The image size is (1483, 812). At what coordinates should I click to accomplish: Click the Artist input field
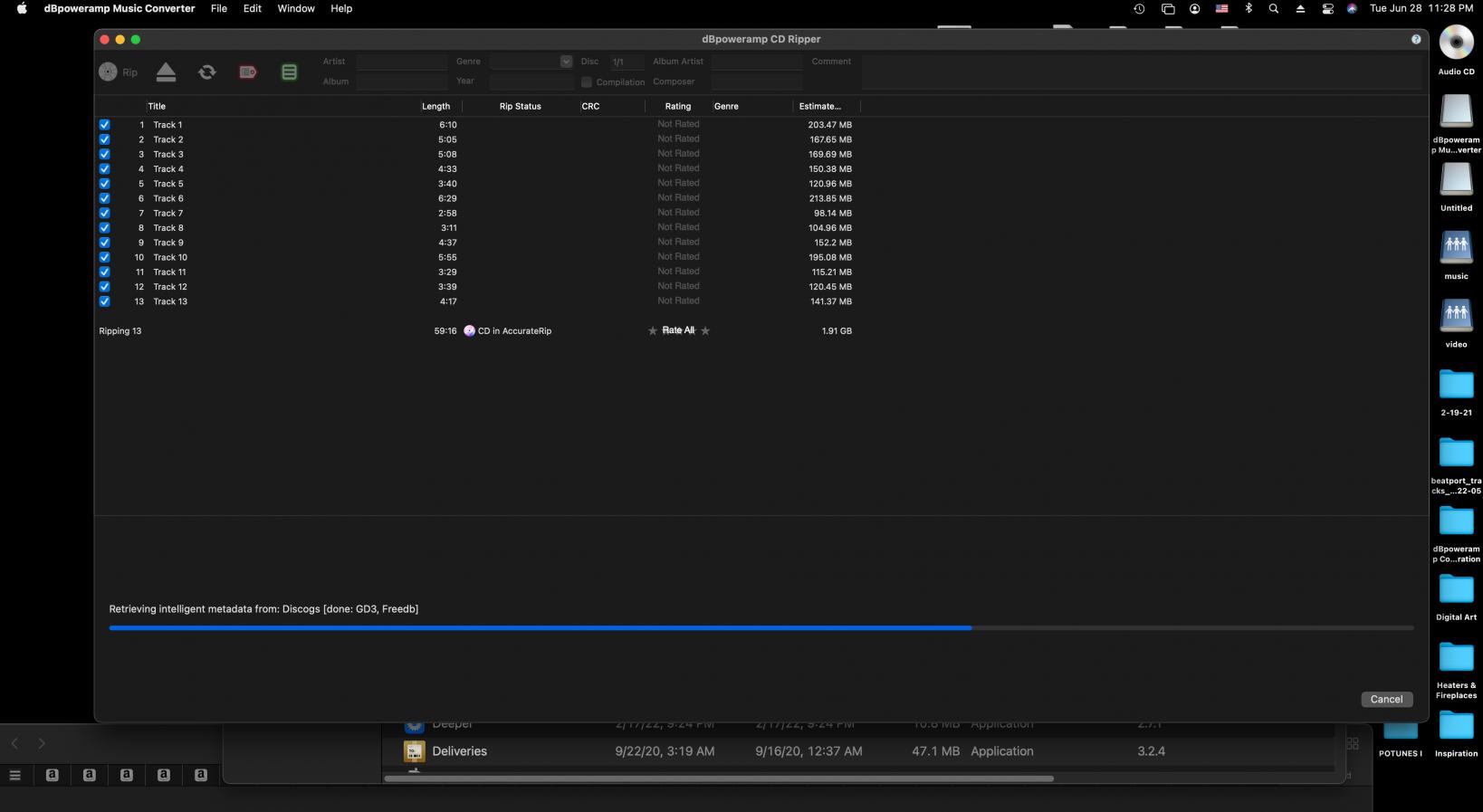tap(401, 62)
